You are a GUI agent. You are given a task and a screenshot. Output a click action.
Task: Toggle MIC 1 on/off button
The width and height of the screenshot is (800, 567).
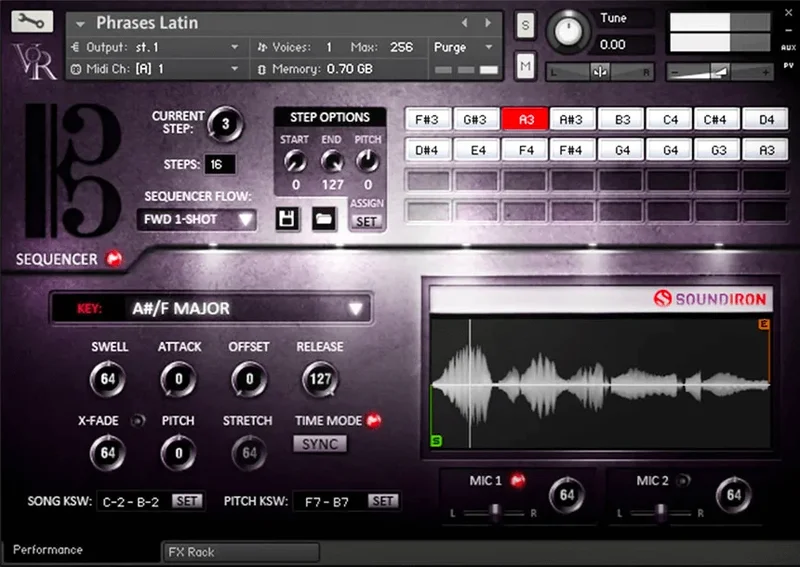(518, 481)
